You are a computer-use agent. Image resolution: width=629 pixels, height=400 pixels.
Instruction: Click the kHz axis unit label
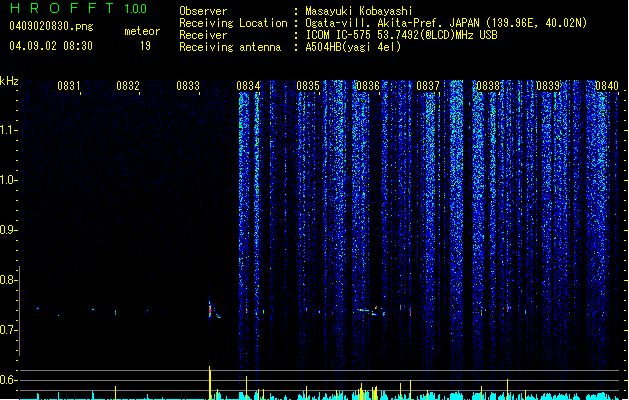coord(9,81)
